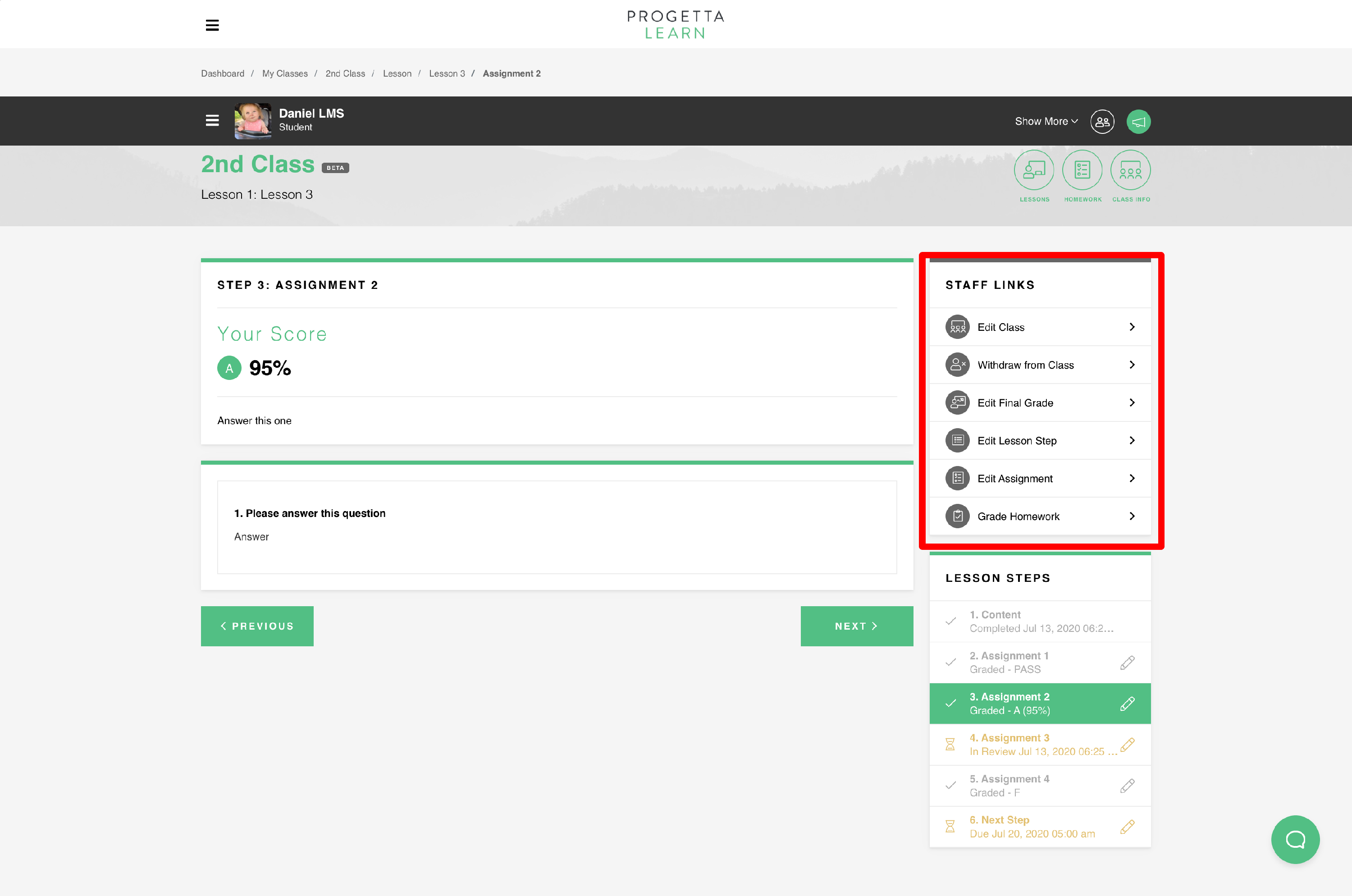
Task: Open lesson step 5. Assignment 4
Action: (1040, 786)
